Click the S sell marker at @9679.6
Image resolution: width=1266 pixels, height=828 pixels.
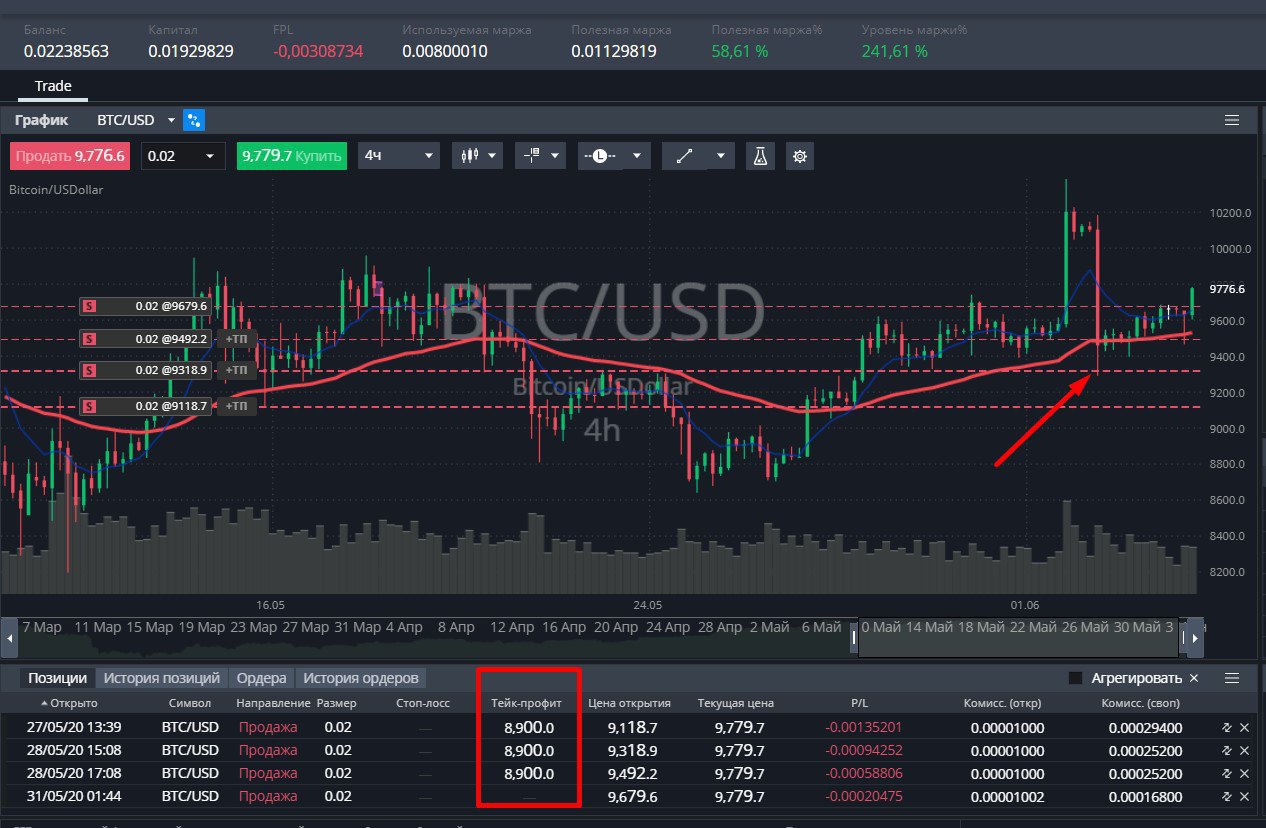[x=89, y=306]
